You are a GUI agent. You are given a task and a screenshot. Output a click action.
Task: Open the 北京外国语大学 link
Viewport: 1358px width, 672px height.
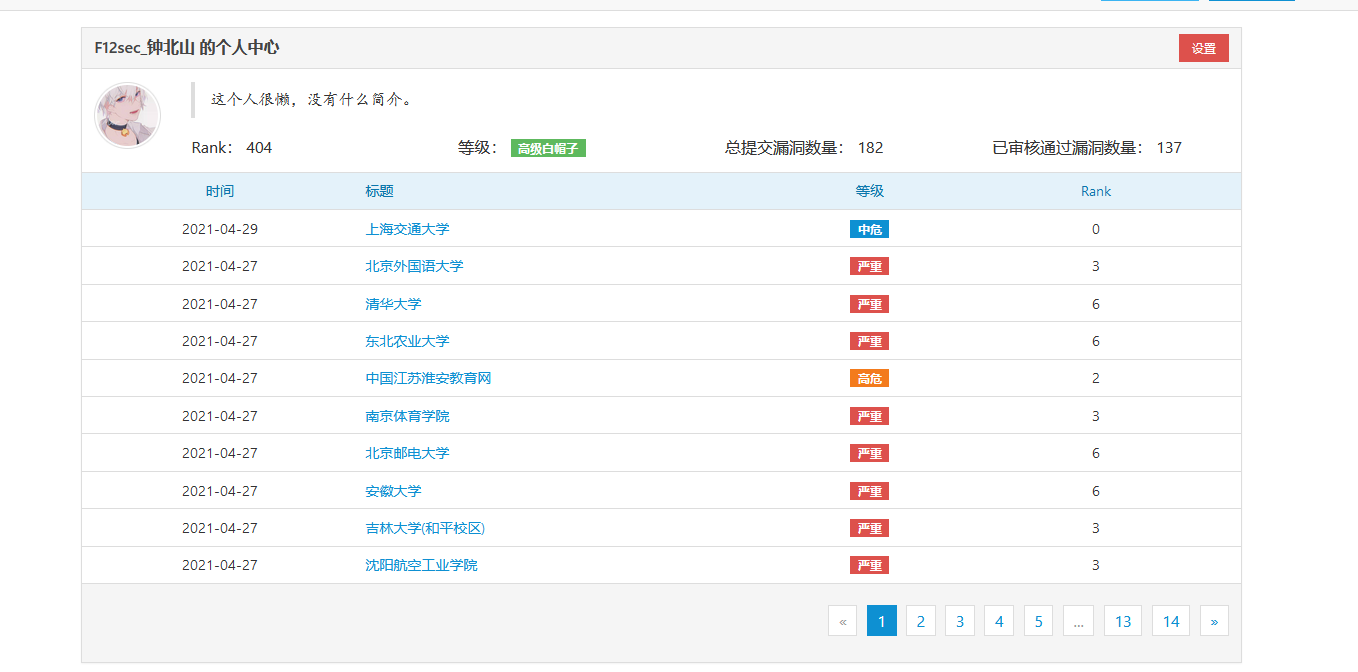pyautogui.click(x=414, y=266)
